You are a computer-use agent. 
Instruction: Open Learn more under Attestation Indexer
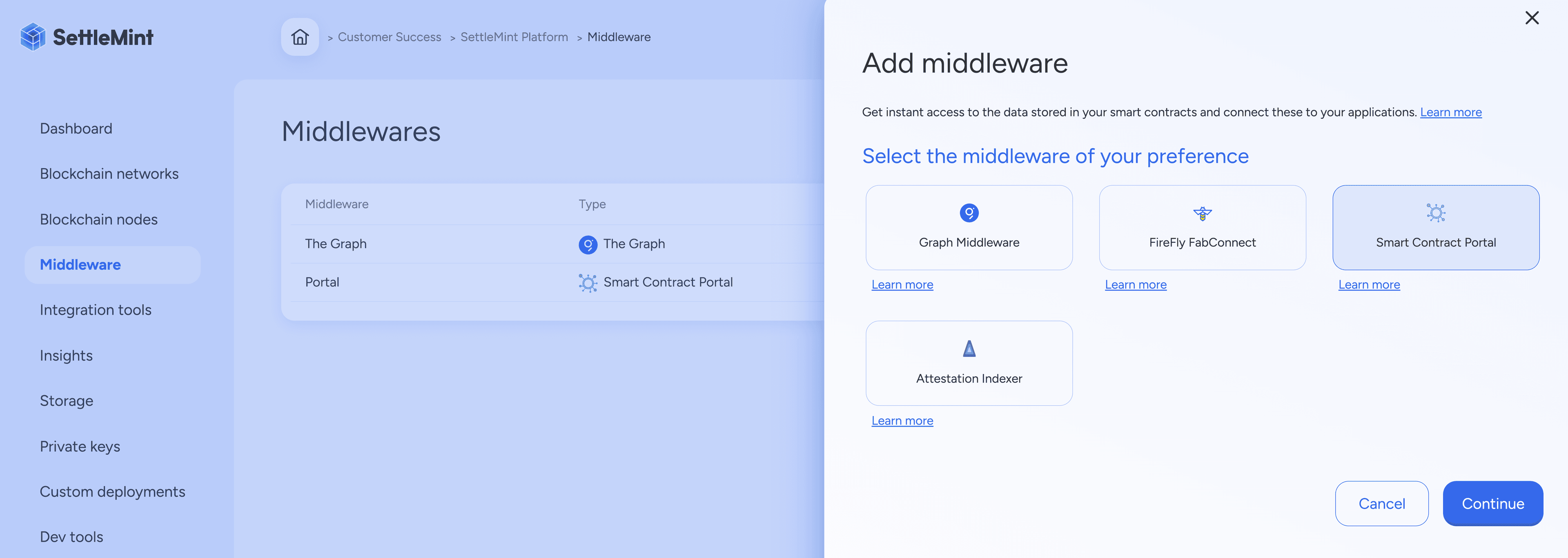902,421
